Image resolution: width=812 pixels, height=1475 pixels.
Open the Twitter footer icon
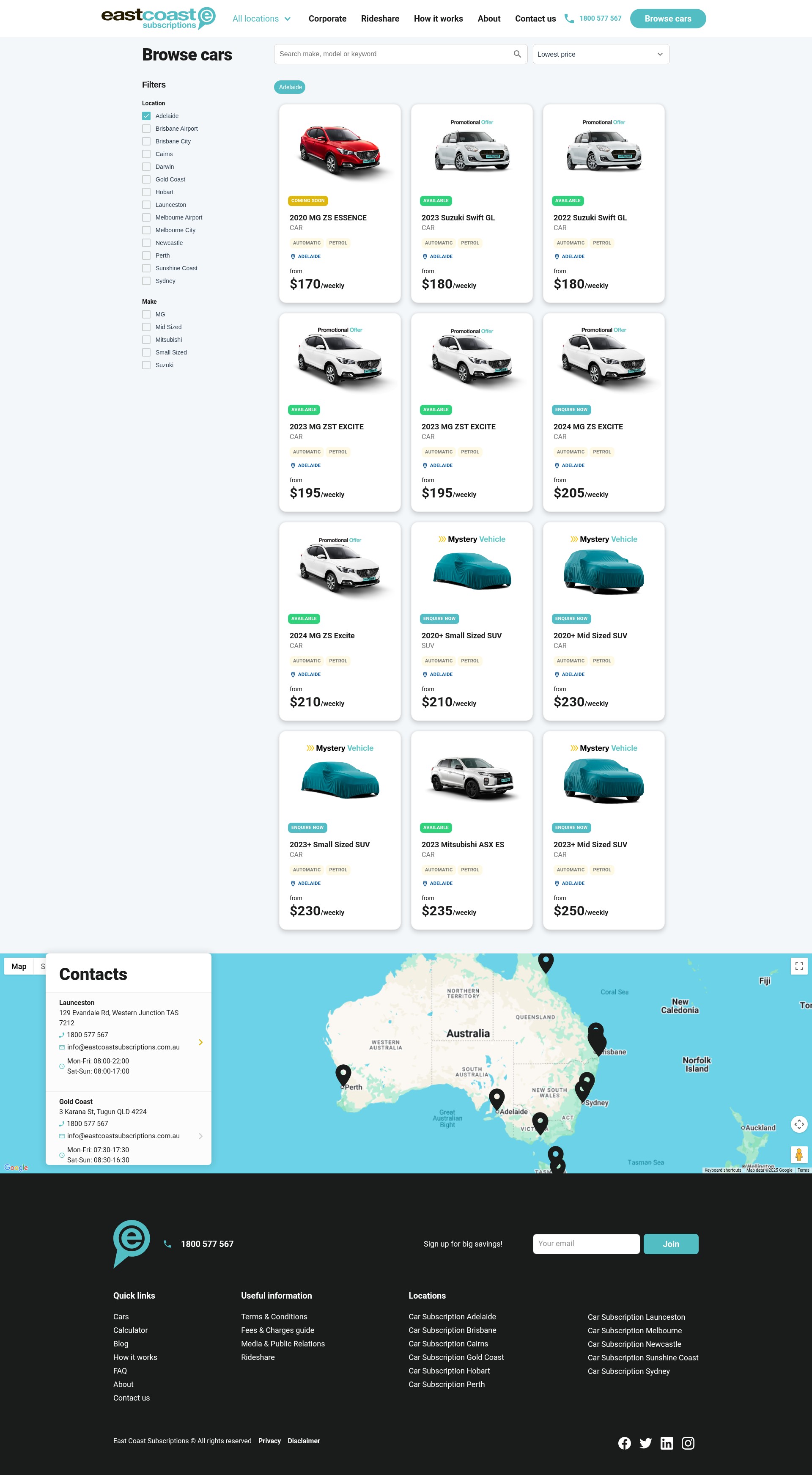point(645,1443)
